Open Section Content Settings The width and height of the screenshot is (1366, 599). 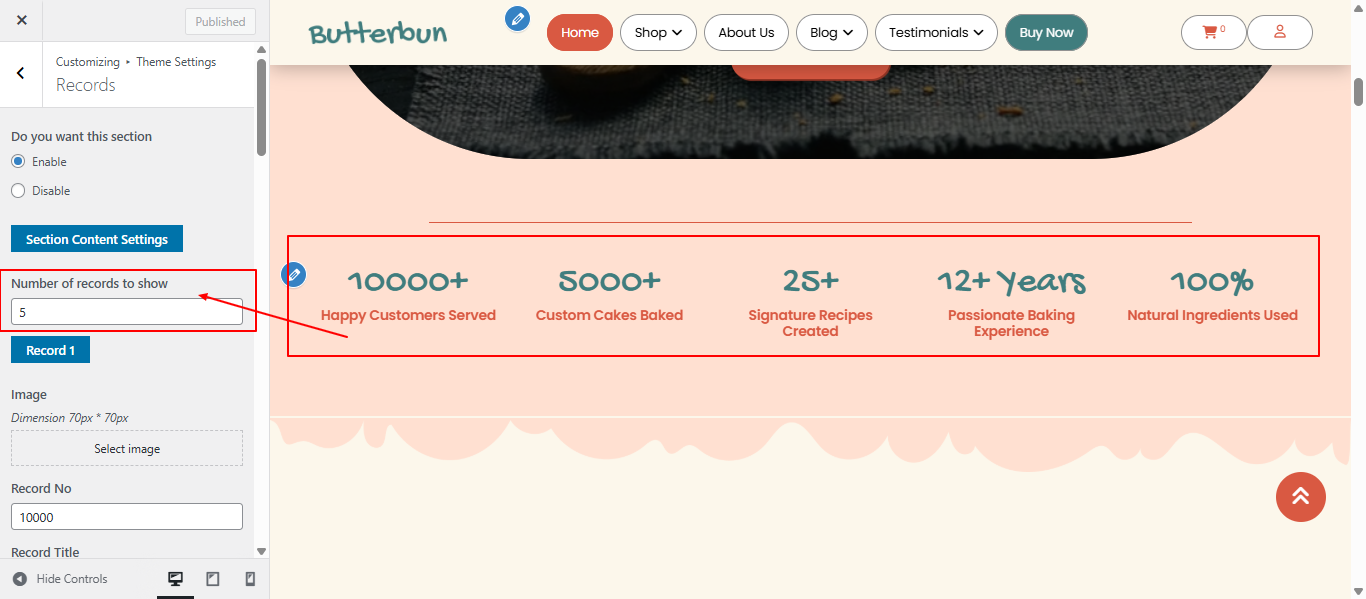click(x=96, y=238)
